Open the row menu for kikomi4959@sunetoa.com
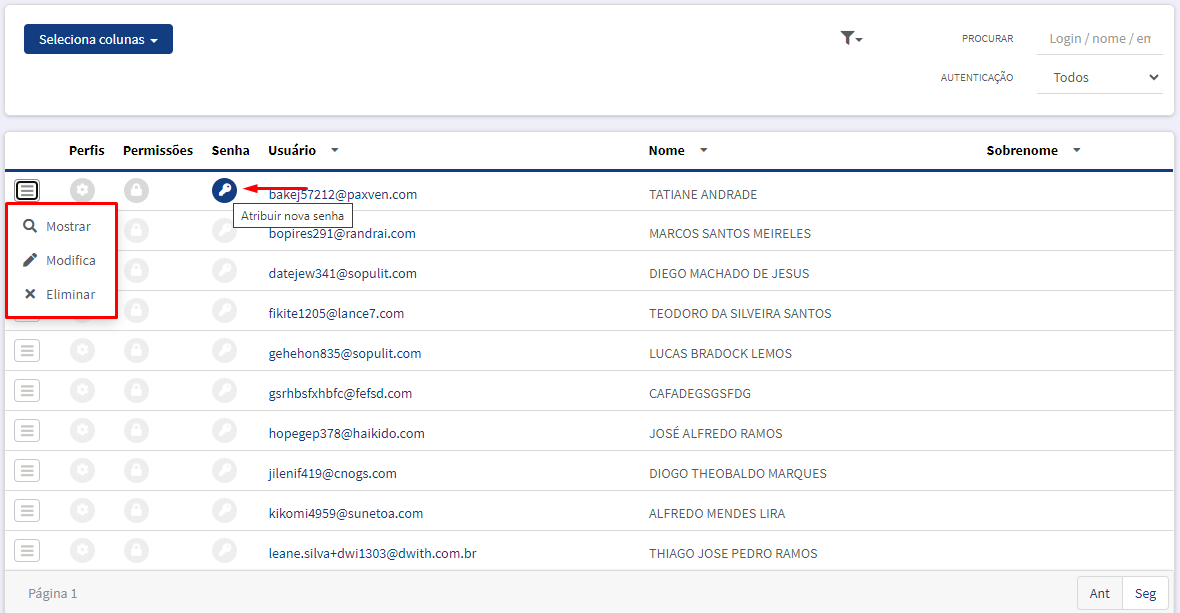Screen dimensions: 1180x613 (27, 511)
